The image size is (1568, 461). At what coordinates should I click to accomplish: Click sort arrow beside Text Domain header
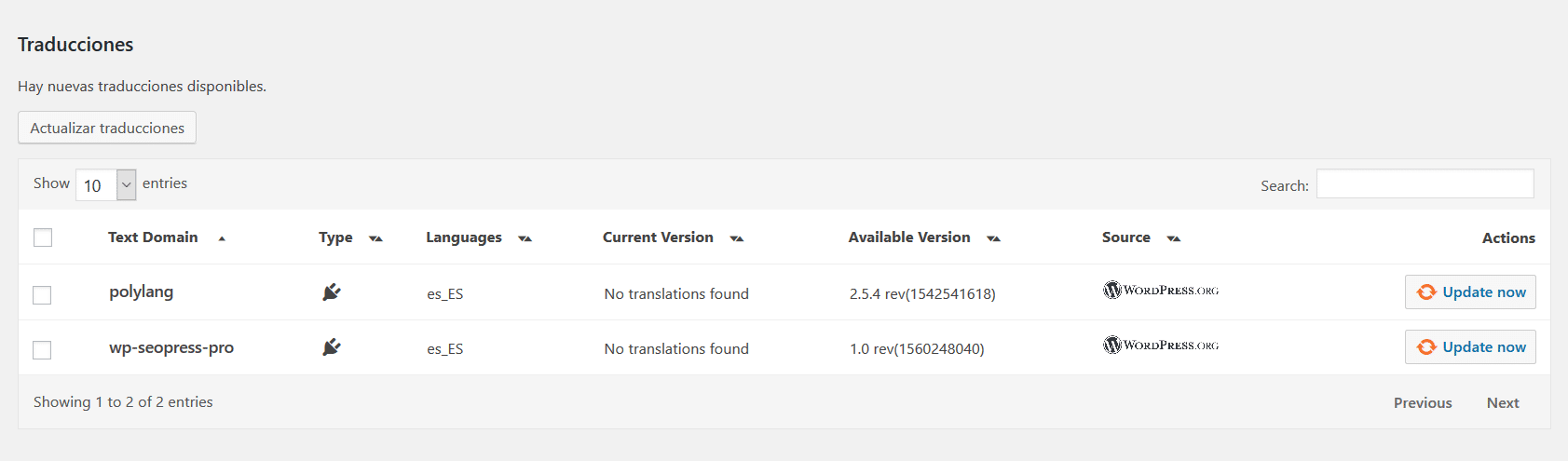(x=222, y=238)
